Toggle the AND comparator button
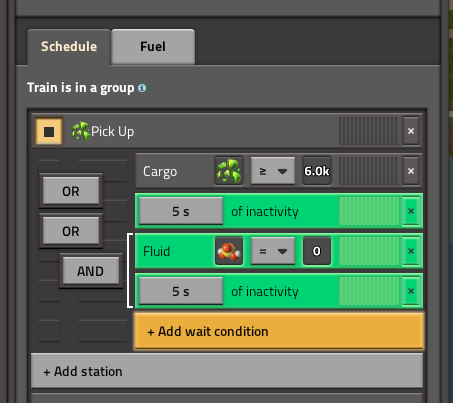The image size is (453, 403). 91,271
